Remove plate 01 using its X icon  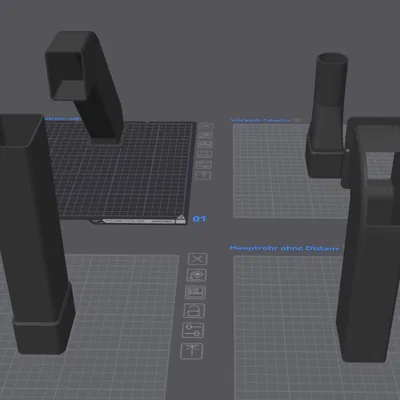click(207, 126)
